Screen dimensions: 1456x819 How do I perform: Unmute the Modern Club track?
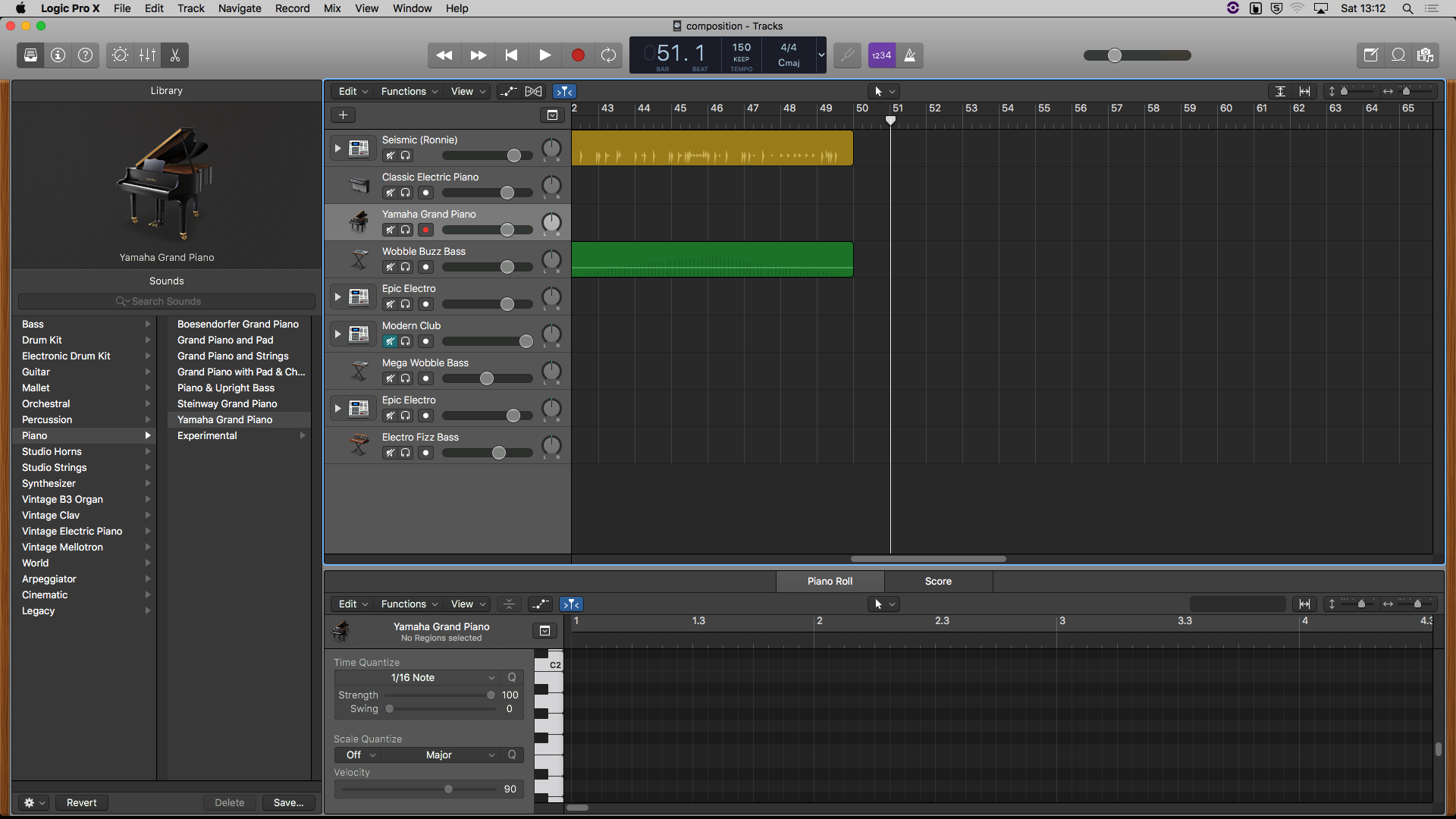[x=390, y=341]
